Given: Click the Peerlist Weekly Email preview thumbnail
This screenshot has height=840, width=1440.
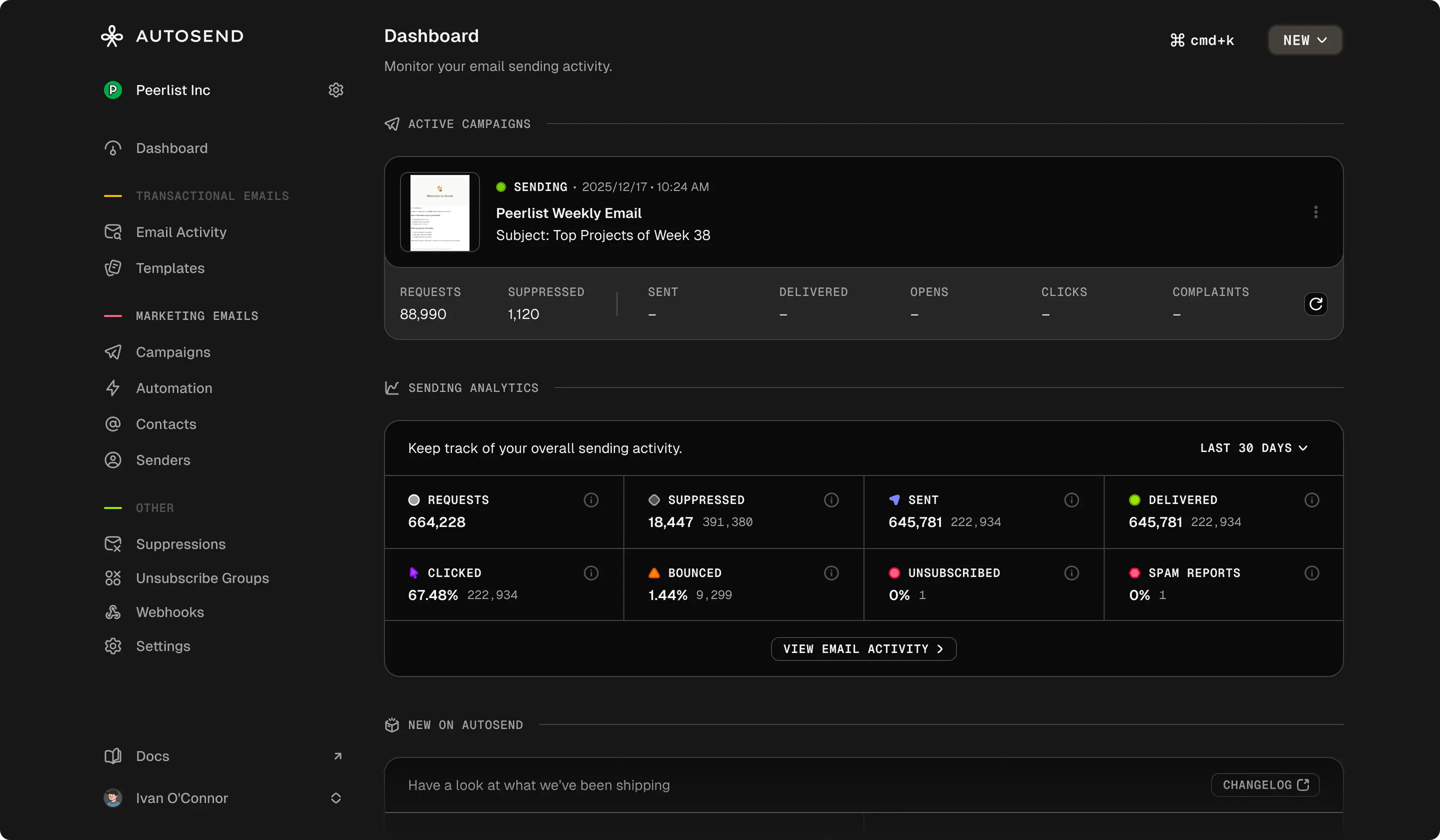Looking at the screenshot, I should point(439,212).
